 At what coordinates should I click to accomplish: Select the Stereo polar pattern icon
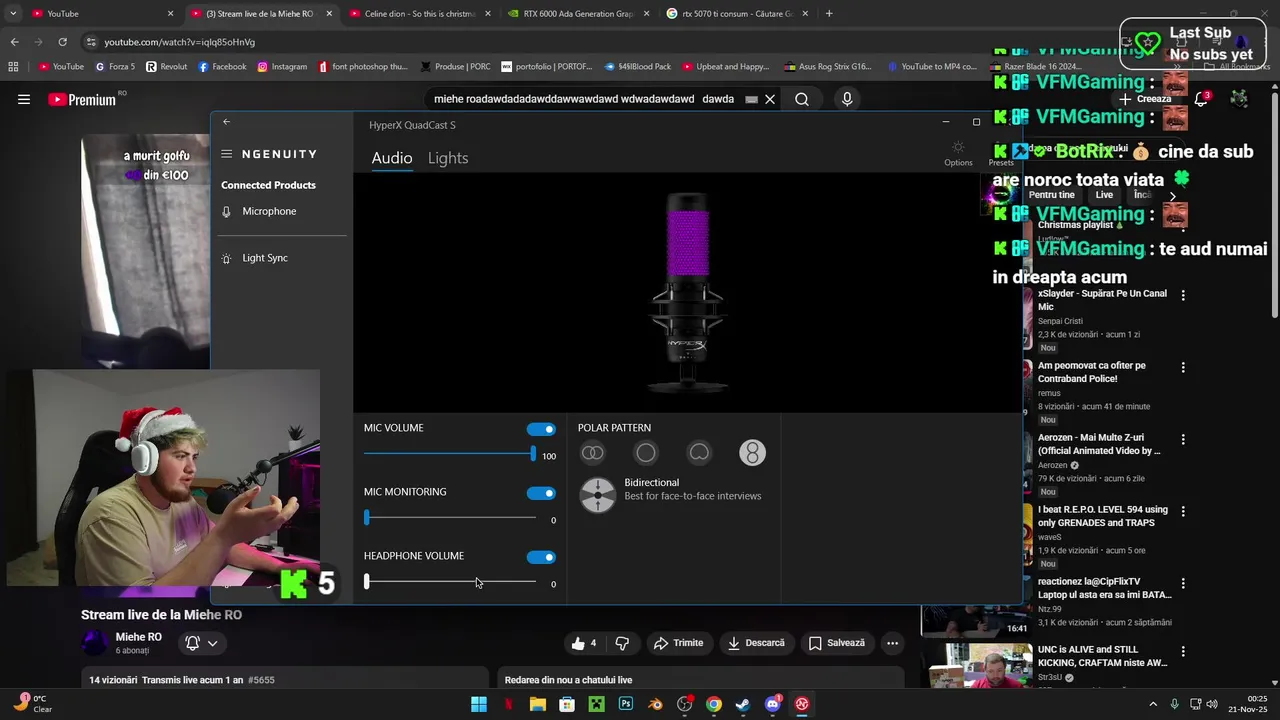tap(593, 453)
